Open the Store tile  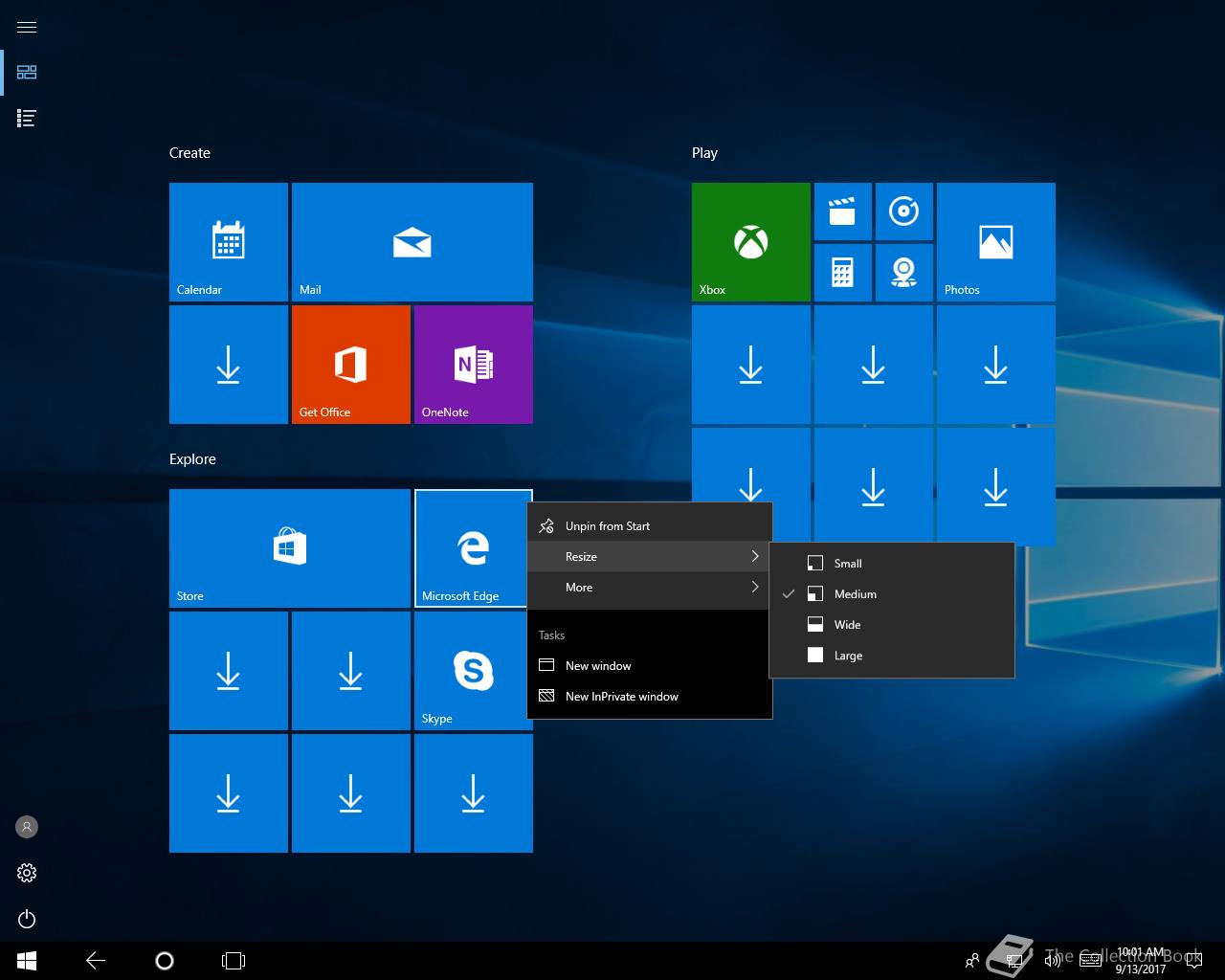click(290, 548)
